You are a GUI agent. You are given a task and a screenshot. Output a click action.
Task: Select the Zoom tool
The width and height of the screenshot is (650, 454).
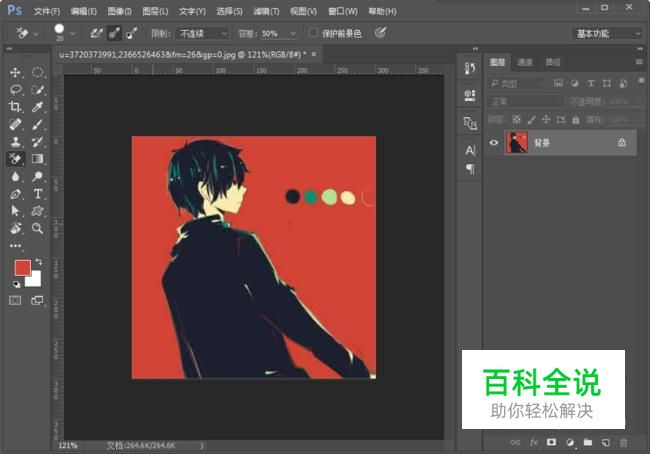click(x=37, y=228)
